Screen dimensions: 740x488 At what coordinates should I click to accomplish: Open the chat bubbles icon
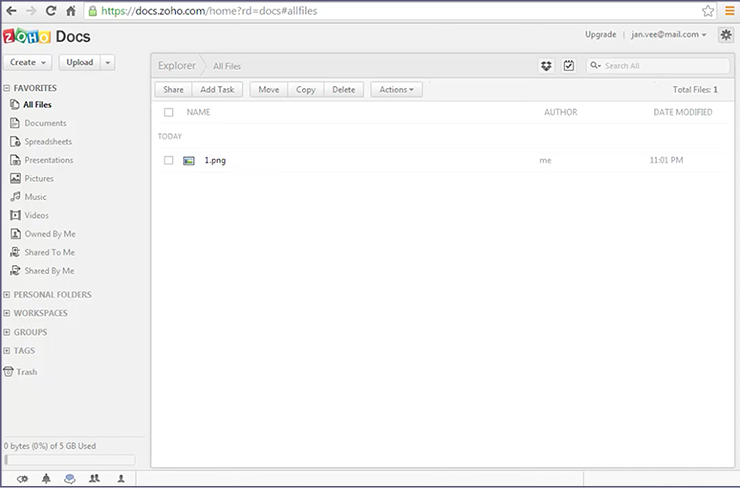coord(70,479)
